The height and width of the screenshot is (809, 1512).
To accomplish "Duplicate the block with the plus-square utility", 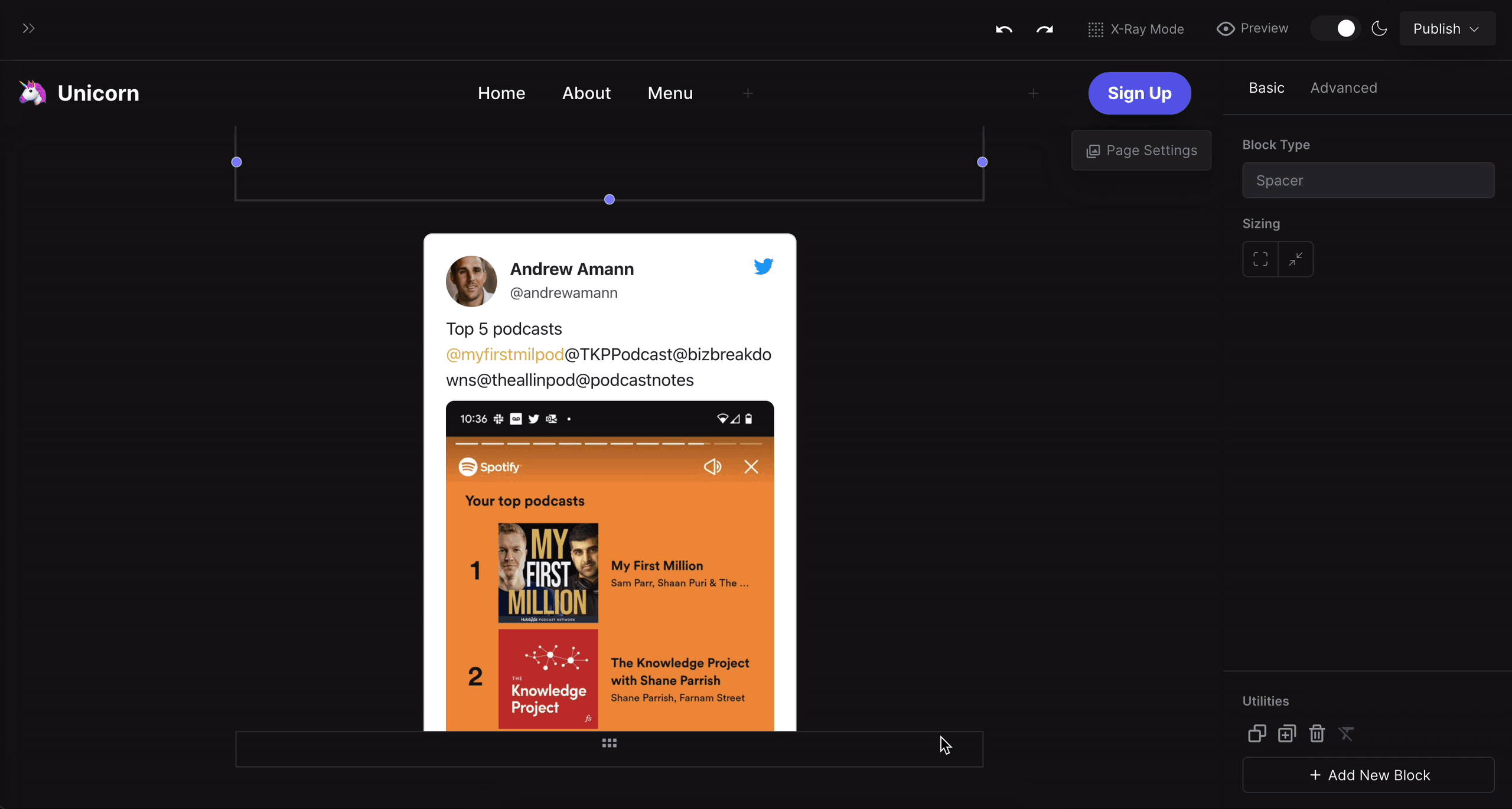I will click(1287, 733).
